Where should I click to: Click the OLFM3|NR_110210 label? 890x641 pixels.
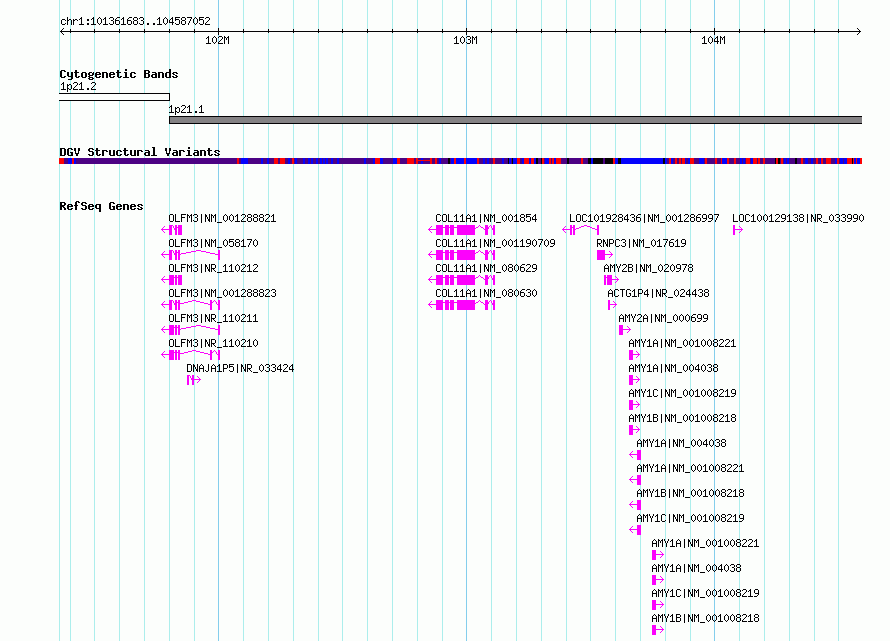(213, 343)
